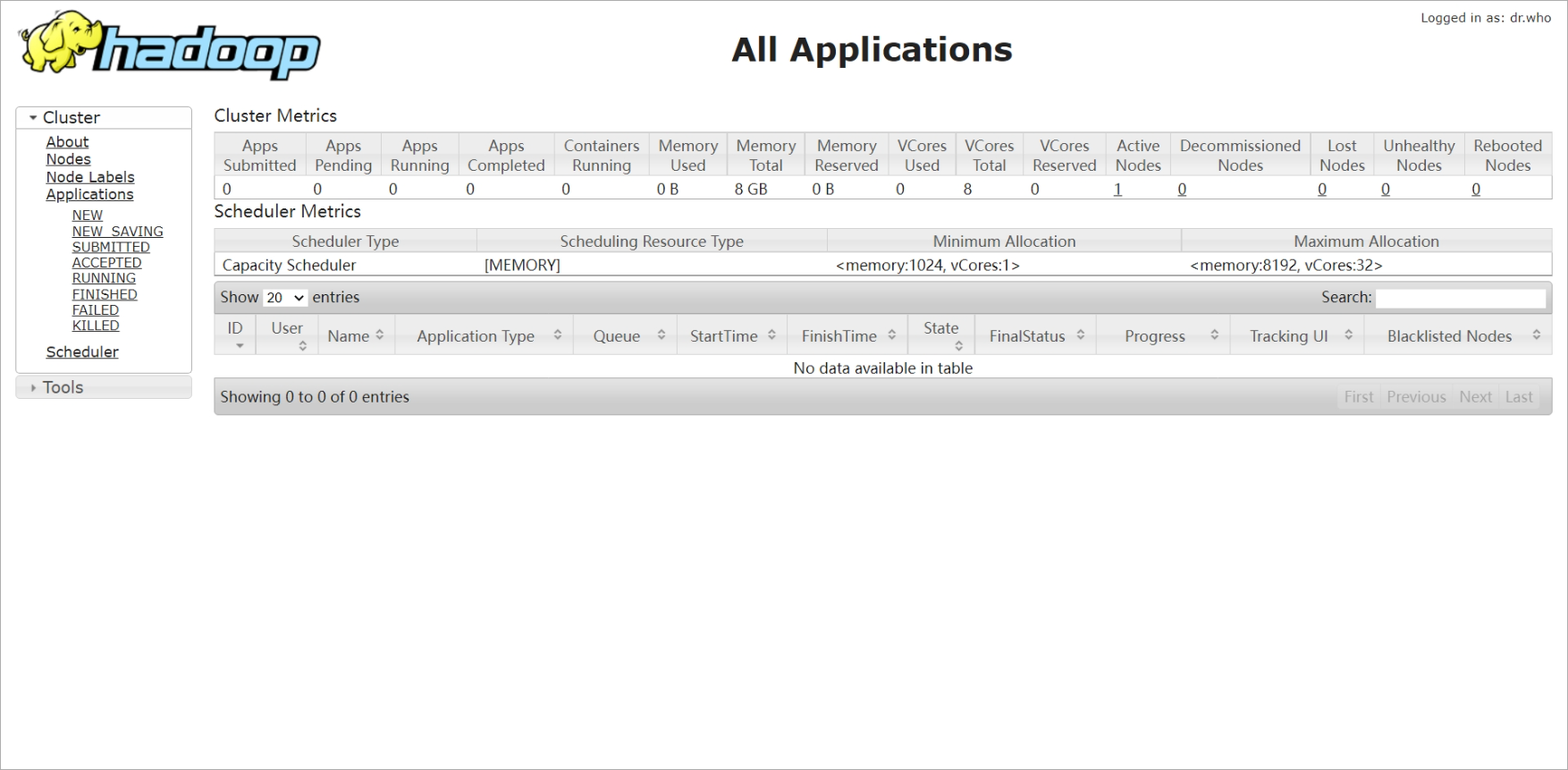The width and height of the screenshot is (1568, 770).
Task: Sort table by User column
Action: 287,335
